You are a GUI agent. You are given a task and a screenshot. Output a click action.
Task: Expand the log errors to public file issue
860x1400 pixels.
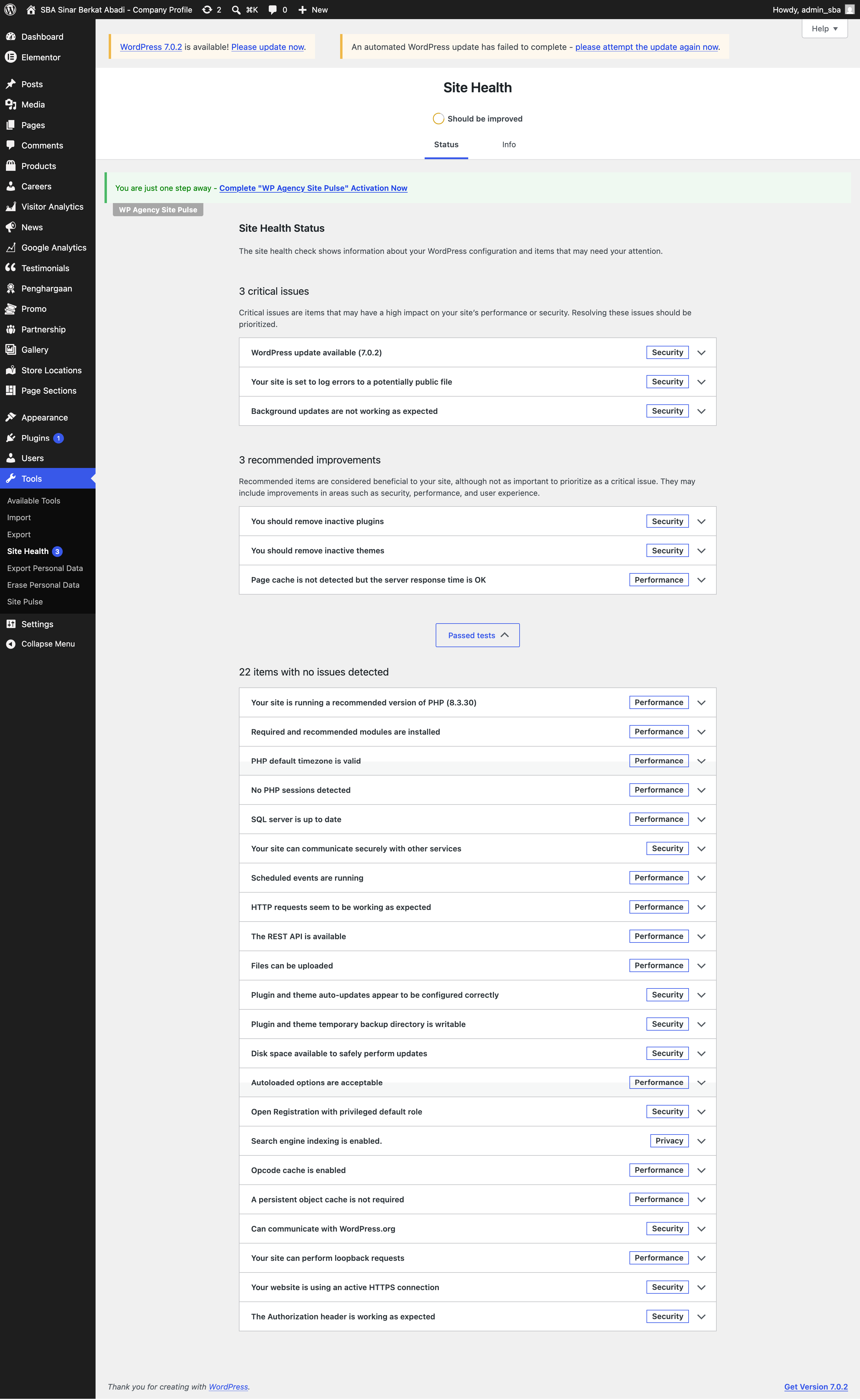pyautogui.click(x=477, y=382)
